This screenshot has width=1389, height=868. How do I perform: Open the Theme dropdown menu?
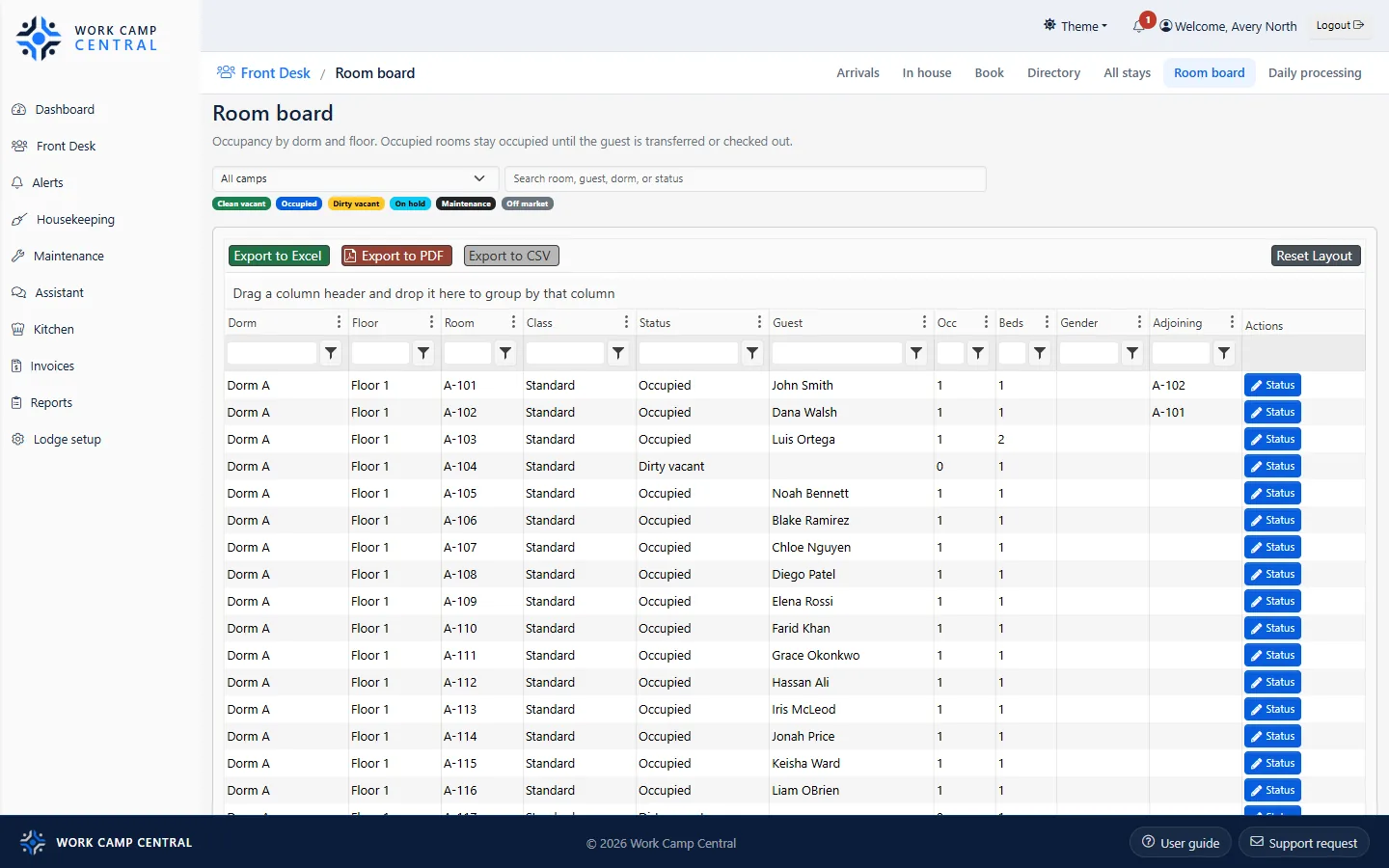pos(1076,26)
